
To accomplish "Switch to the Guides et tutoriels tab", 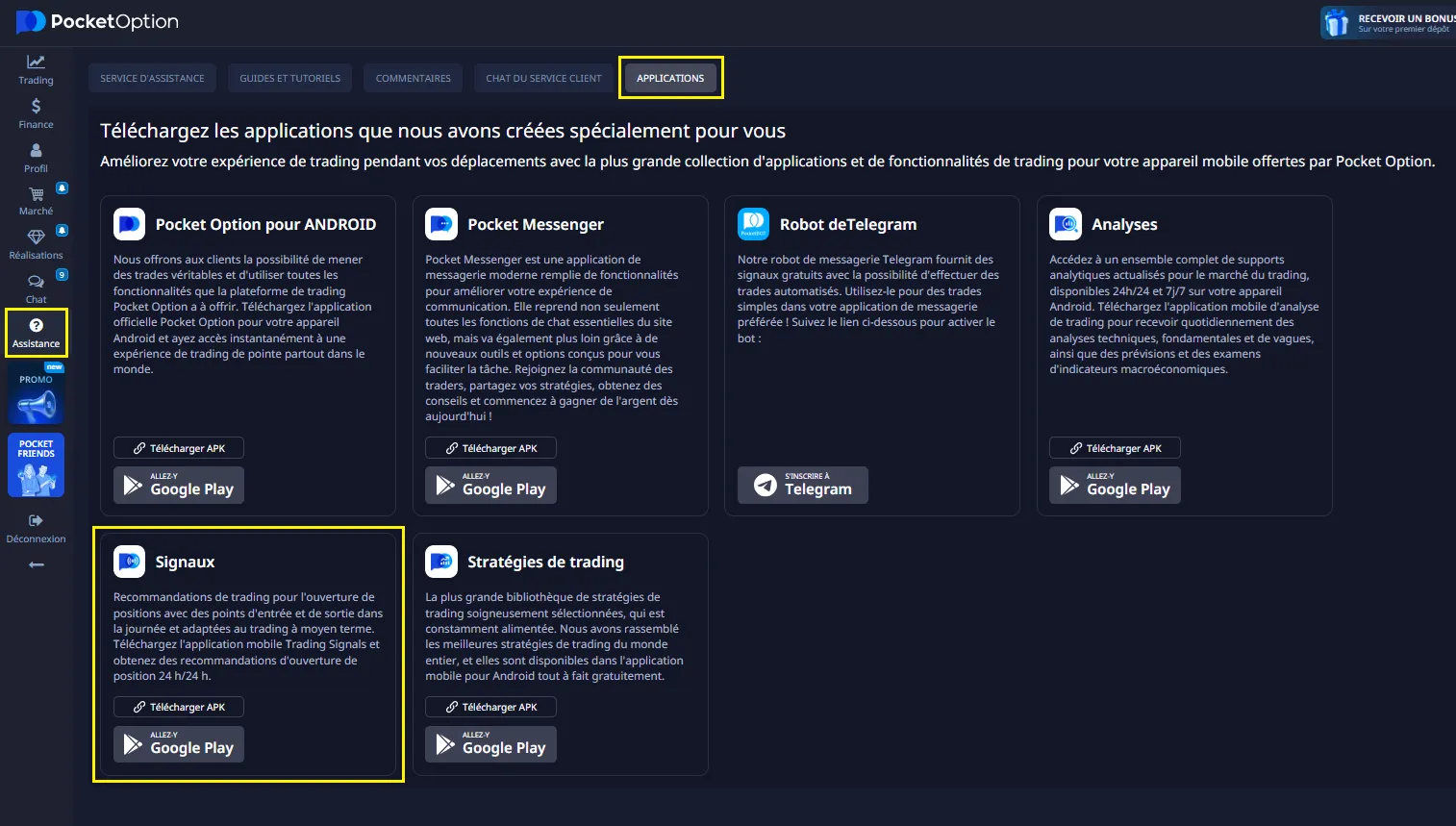I will (x=290, y=78).
